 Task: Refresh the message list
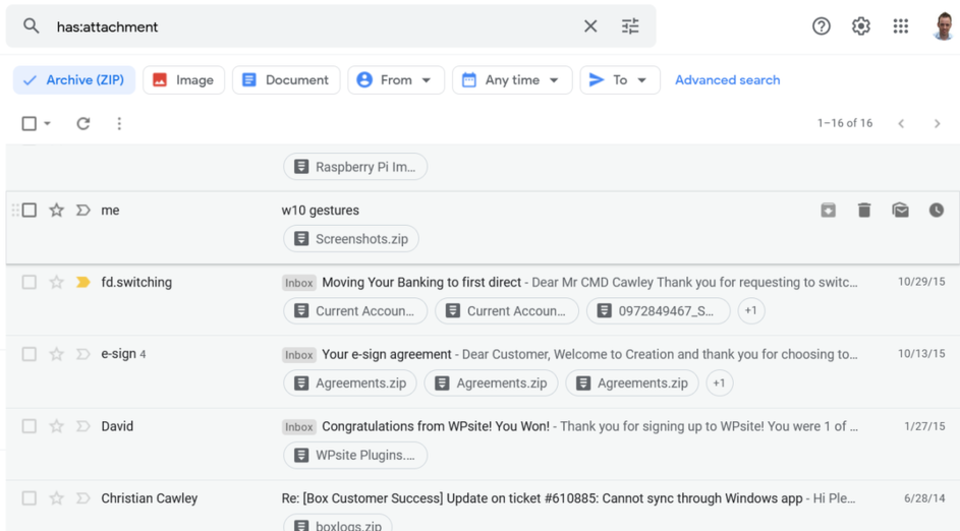pyautogui.click(x=83, y=124)
